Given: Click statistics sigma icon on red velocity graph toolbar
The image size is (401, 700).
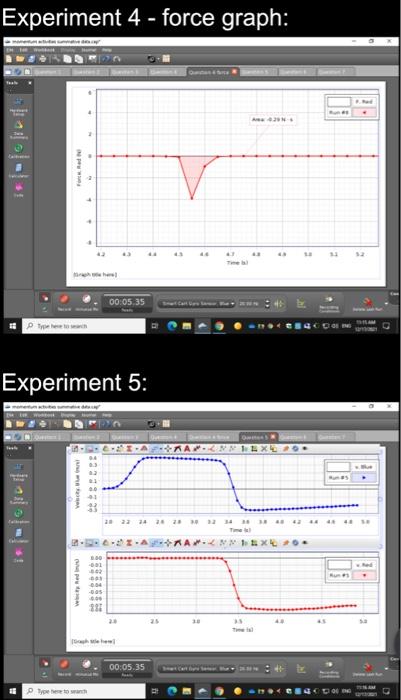Looking at the screenshot, I should (130, 543).
